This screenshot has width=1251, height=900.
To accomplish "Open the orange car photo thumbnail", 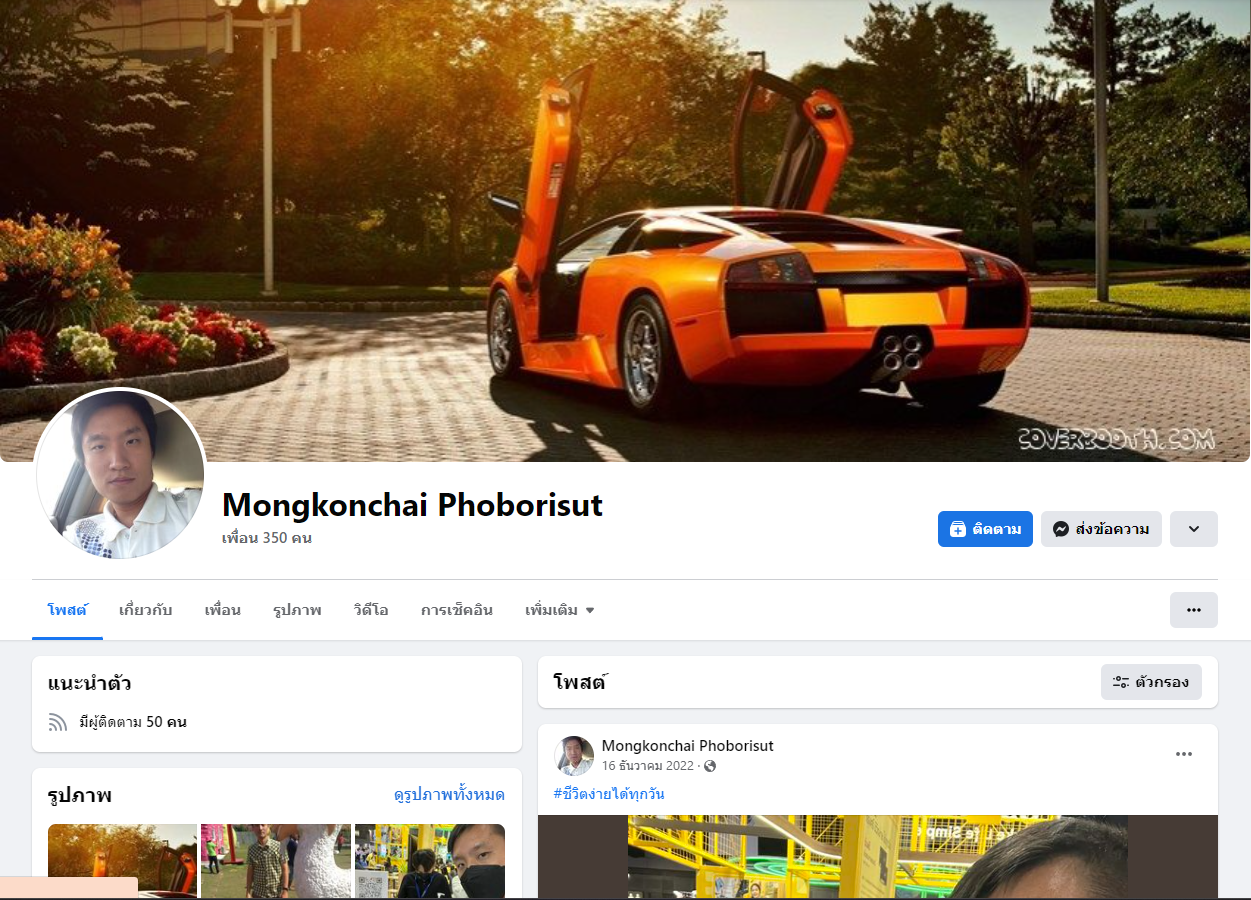I will (123, 861).
